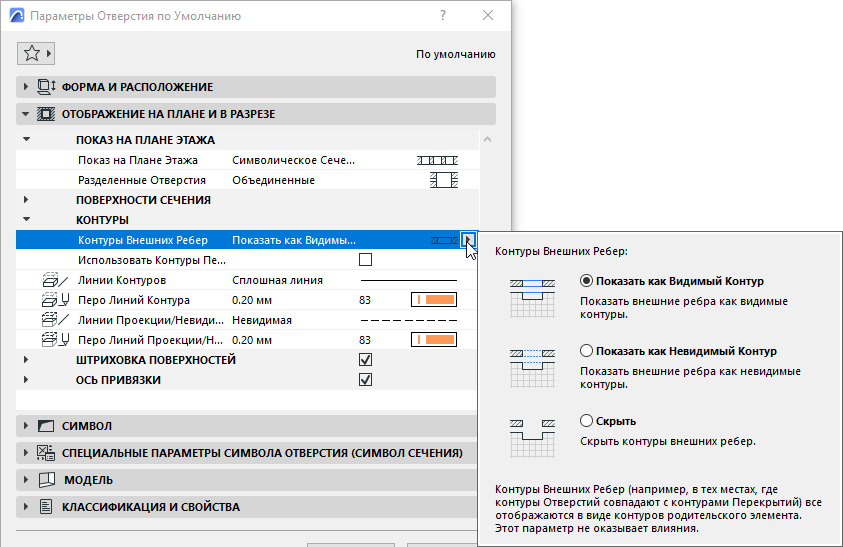The width and height of the screenshot is (843, 547).
Task: Select the Разделенные Отверстия row
Action: click(x=247, y=180)
